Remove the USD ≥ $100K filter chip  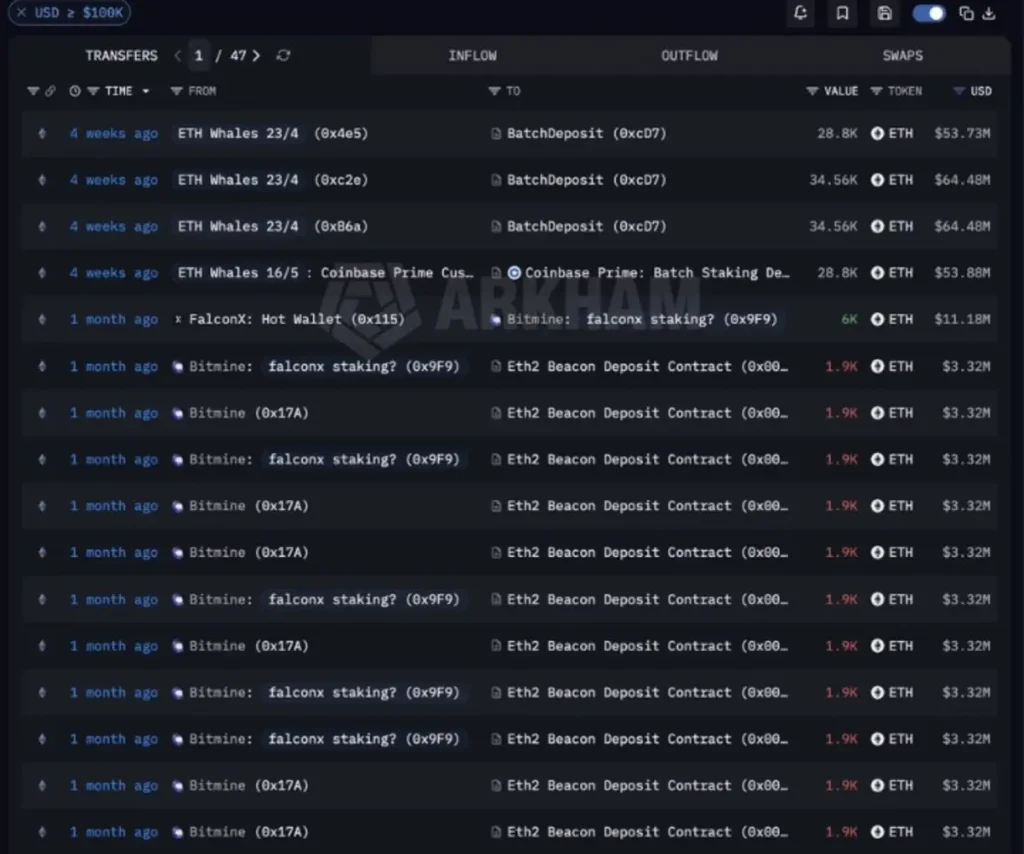[x=22, y=12]
